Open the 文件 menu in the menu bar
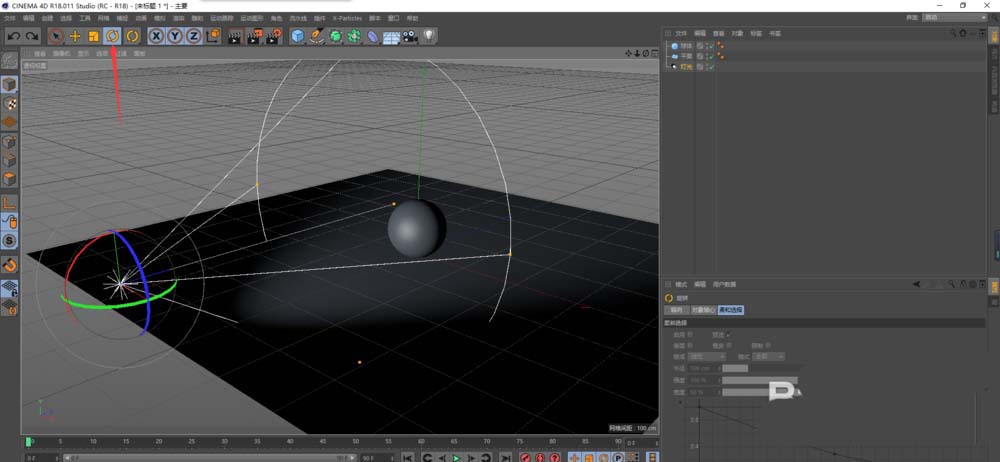The image size is (1000, 462). coord(10,18)
